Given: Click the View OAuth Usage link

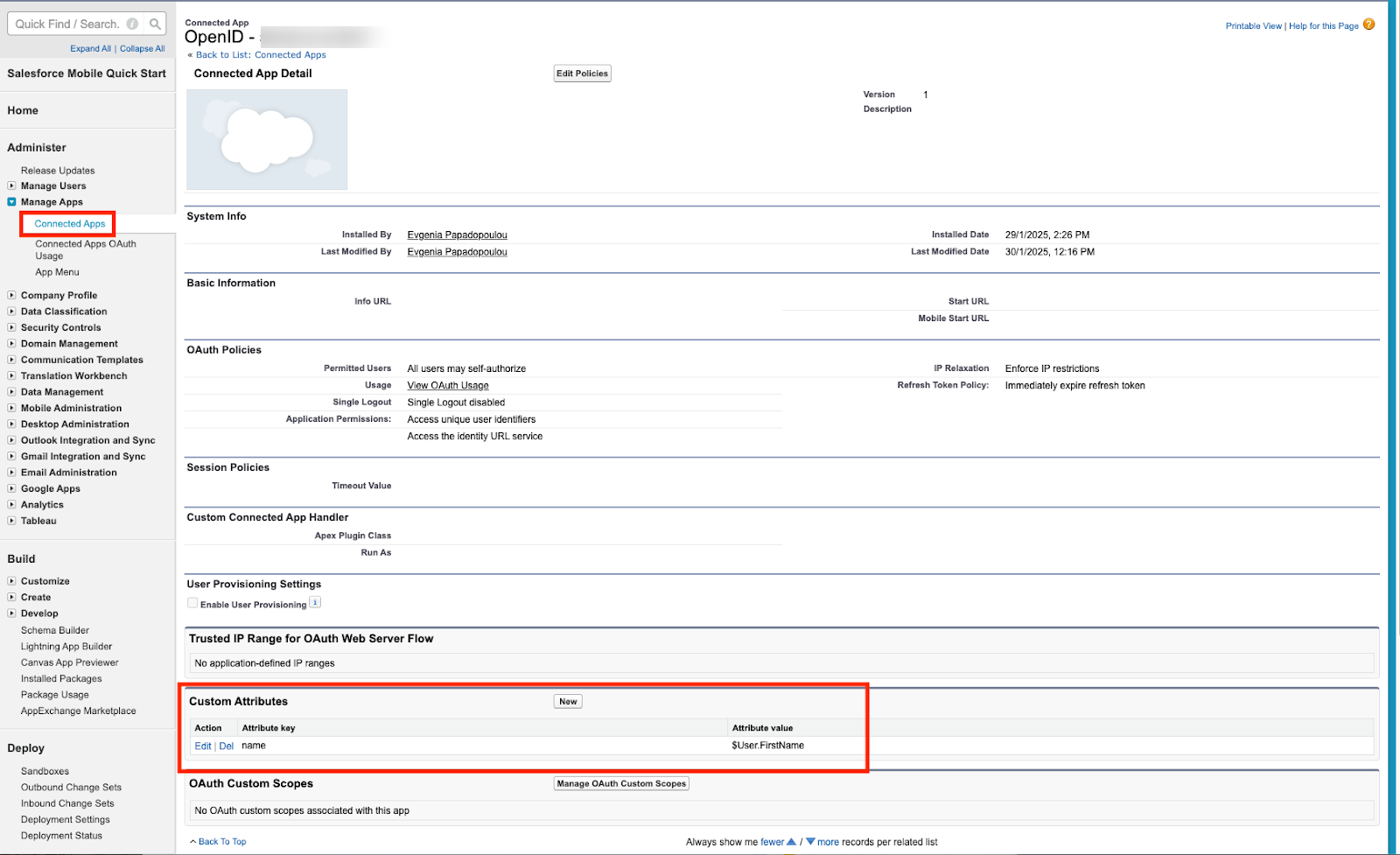Looking at the screenshot, I should tap(448, 385).
